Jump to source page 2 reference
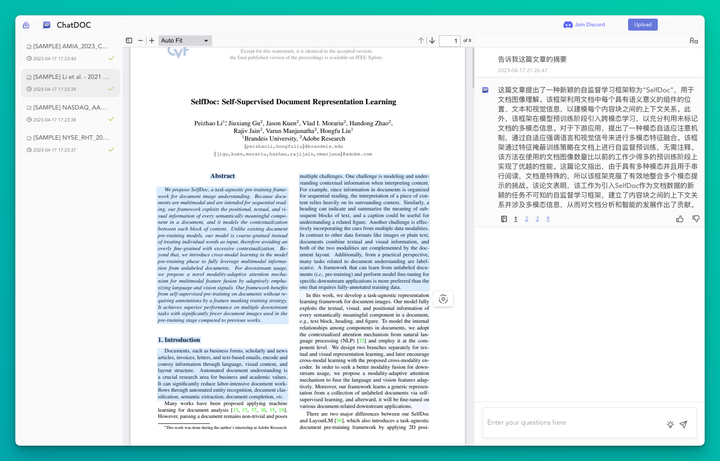The width and height of the screenshot is (720, 461). pos(527,219)
